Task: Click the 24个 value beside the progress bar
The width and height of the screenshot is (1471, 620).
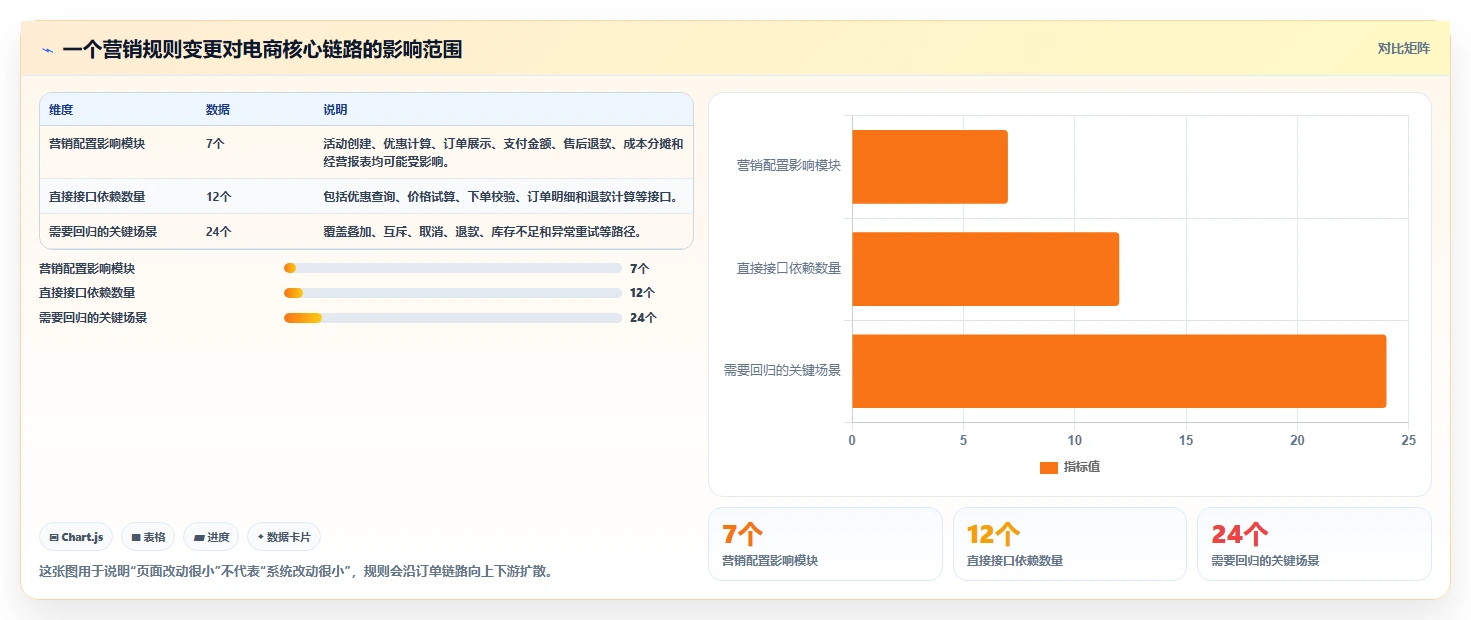Action: tap(643, 318)
